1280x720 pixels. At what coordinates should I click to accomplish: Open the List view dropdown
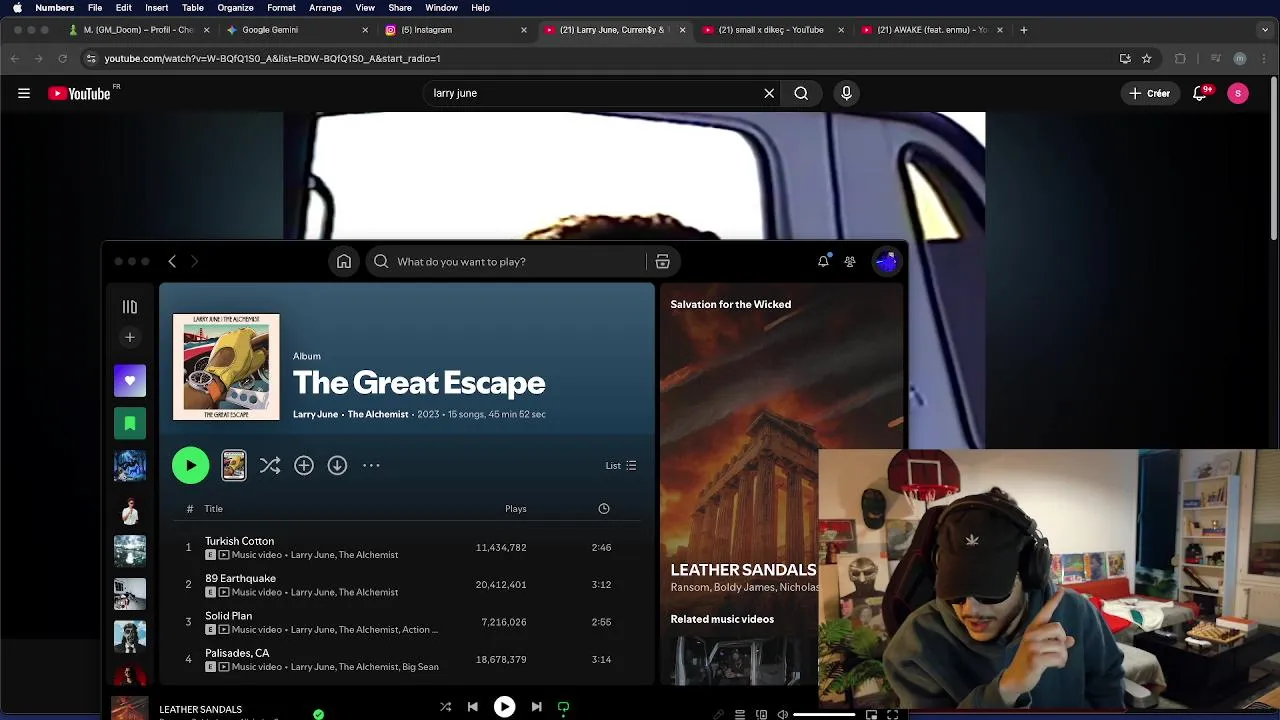(x=621, y=465)
